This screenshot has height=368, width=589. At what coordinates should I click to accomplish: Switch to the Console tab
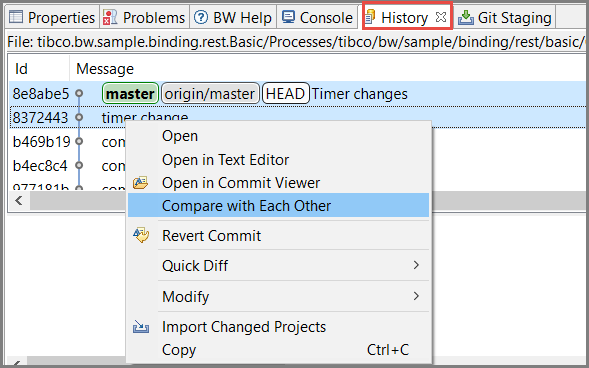317,18
